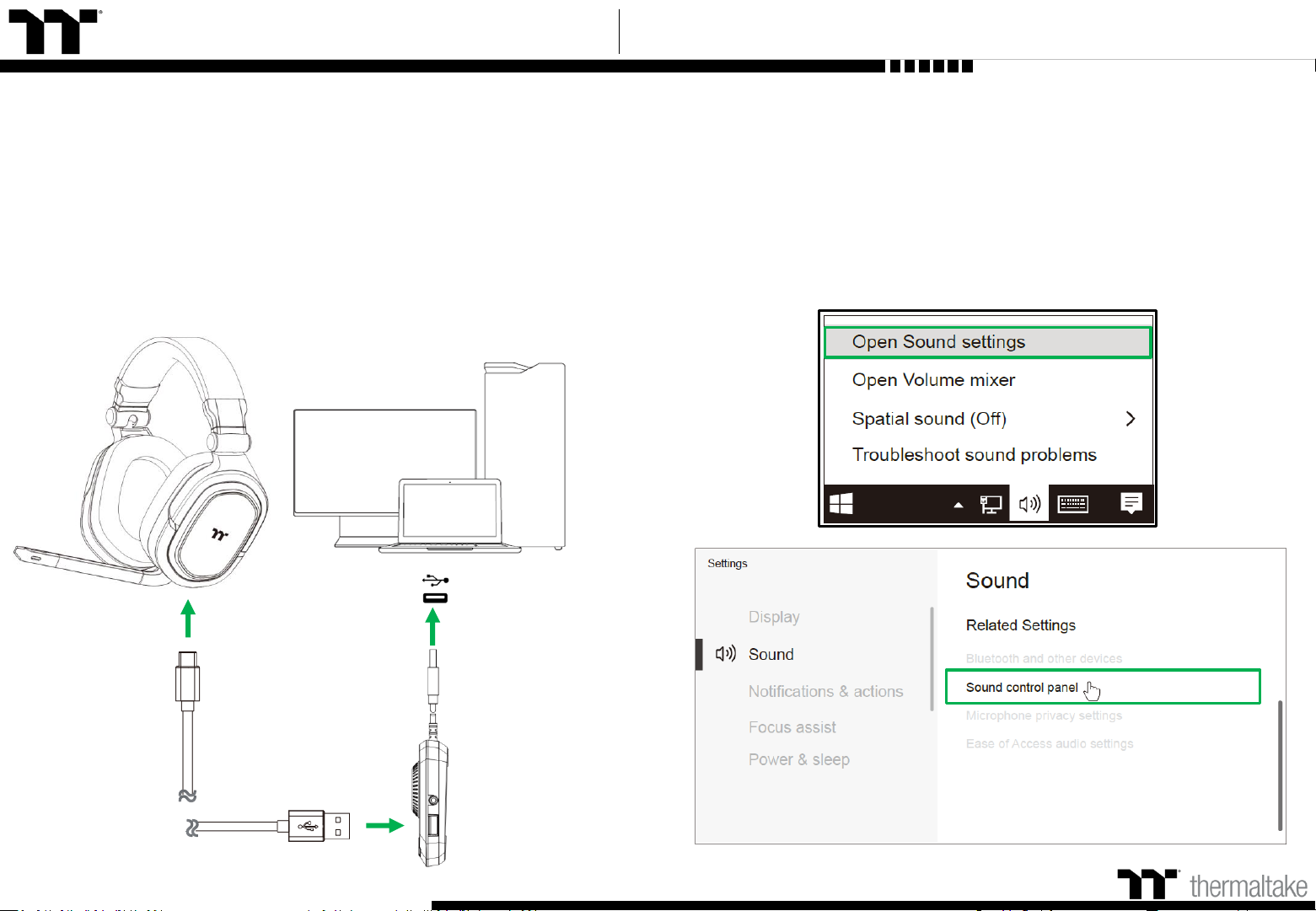The image size is (1316, 911).
Task: Click the speaker icon beside Sound
Action: pyautogui.click(x=725, y=654)
